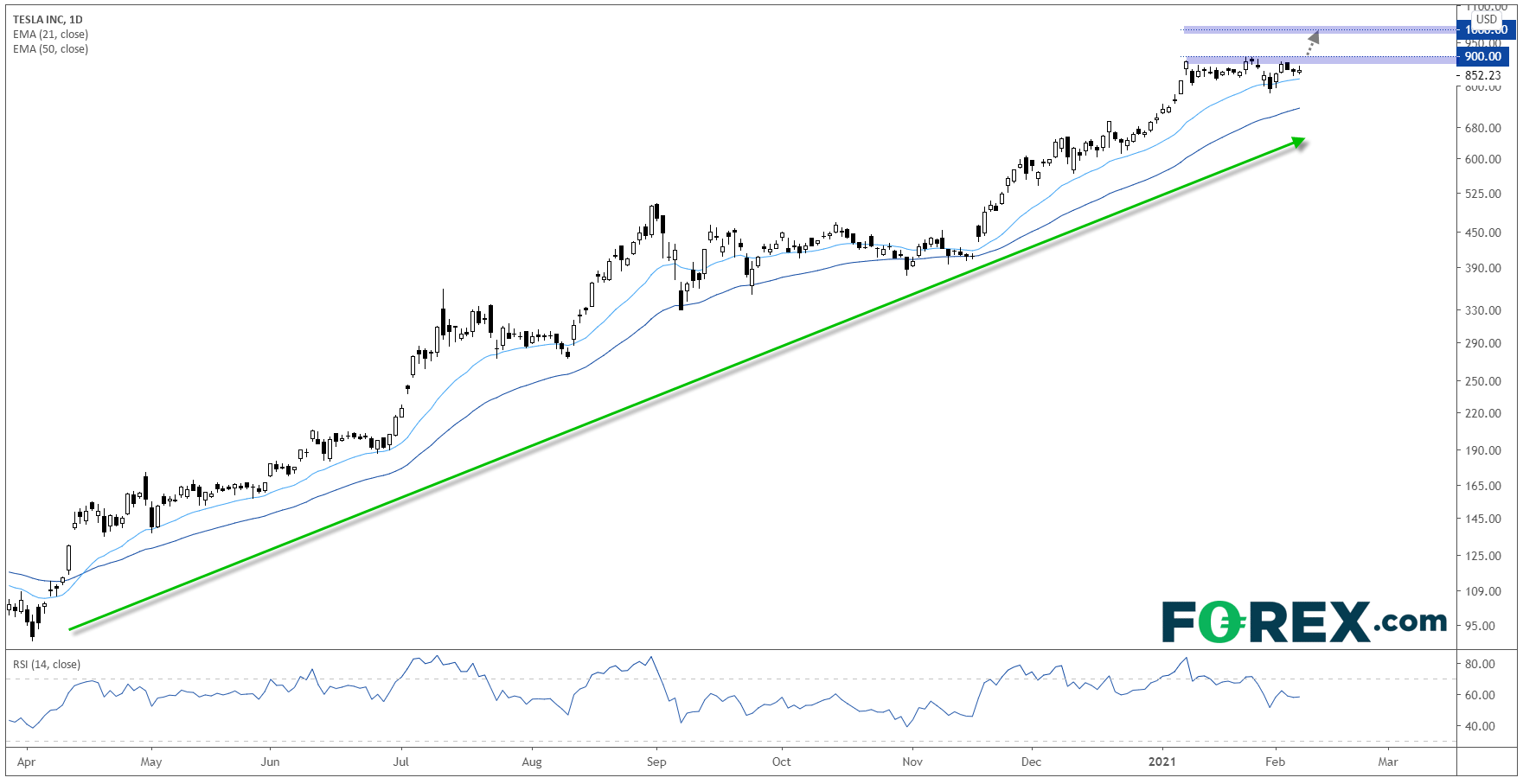The image size is (1523, 784).
Task: Click the May label on time axis
Action: [151, 762]
